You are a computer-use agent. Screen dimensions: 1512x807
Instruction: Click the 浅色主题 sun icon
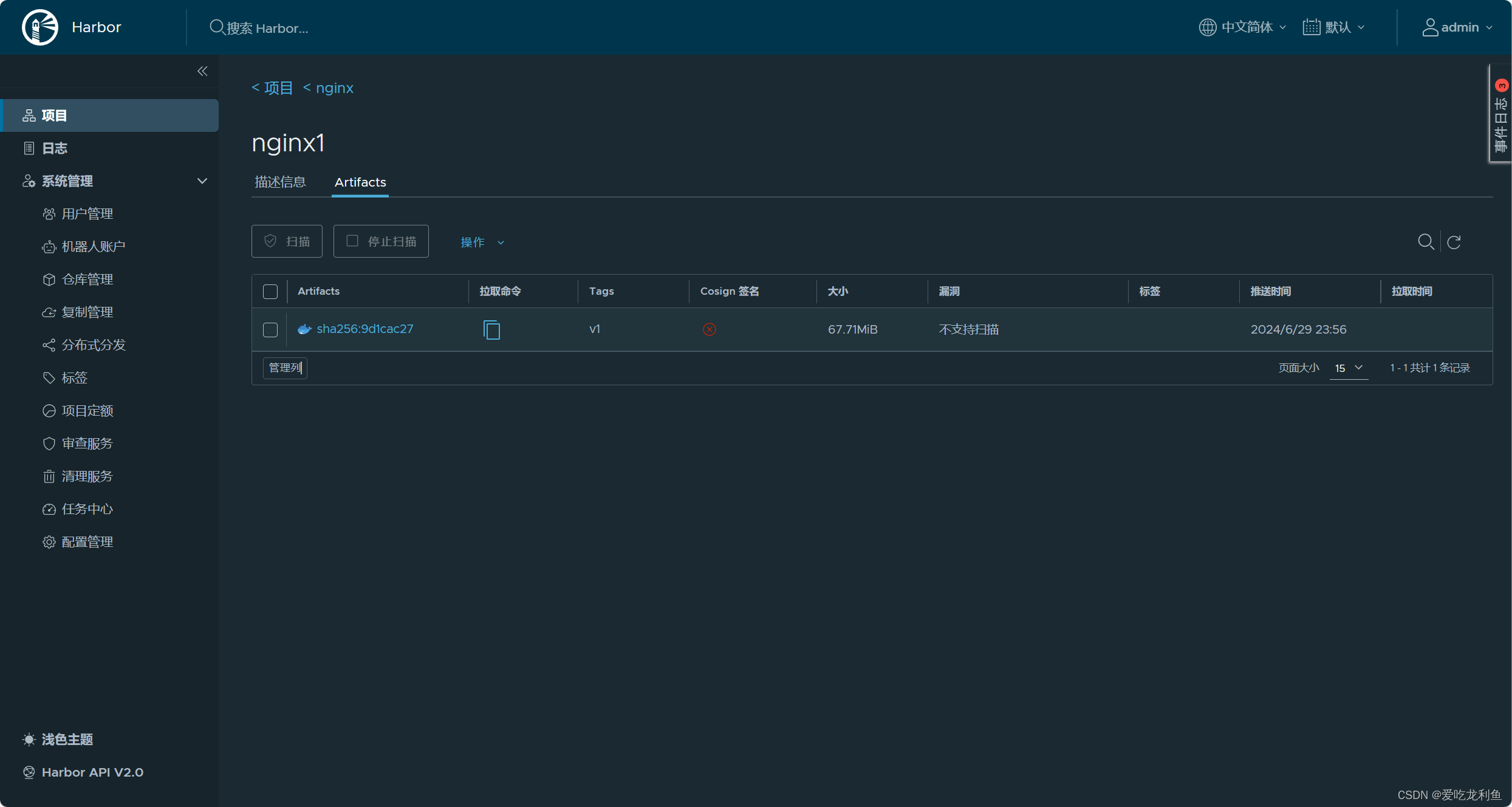pyautogui.click(x=29, y=740)
